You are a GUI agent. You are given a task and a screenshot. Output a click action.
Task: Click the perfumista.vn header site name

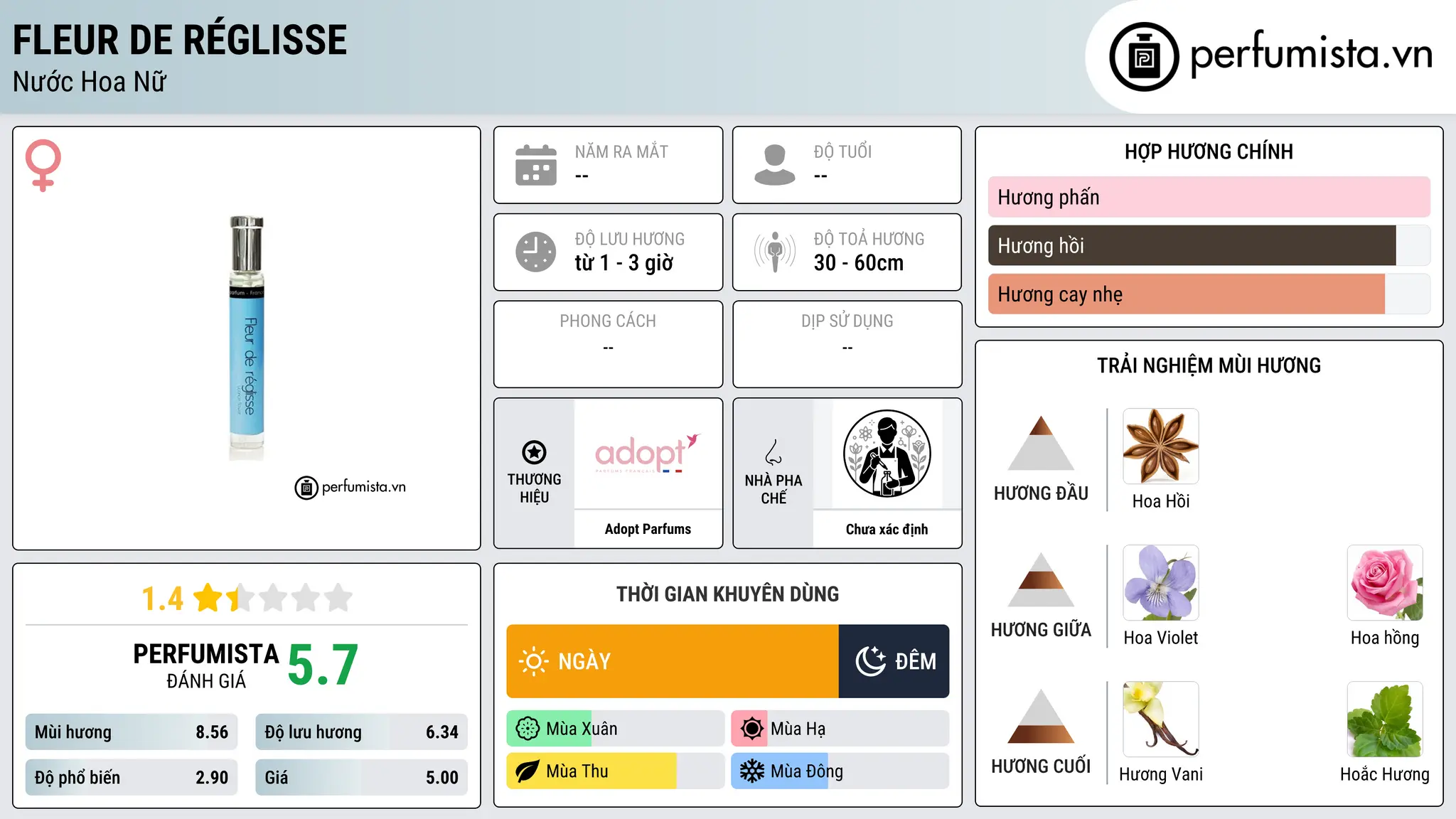(x=1311, y=54)
